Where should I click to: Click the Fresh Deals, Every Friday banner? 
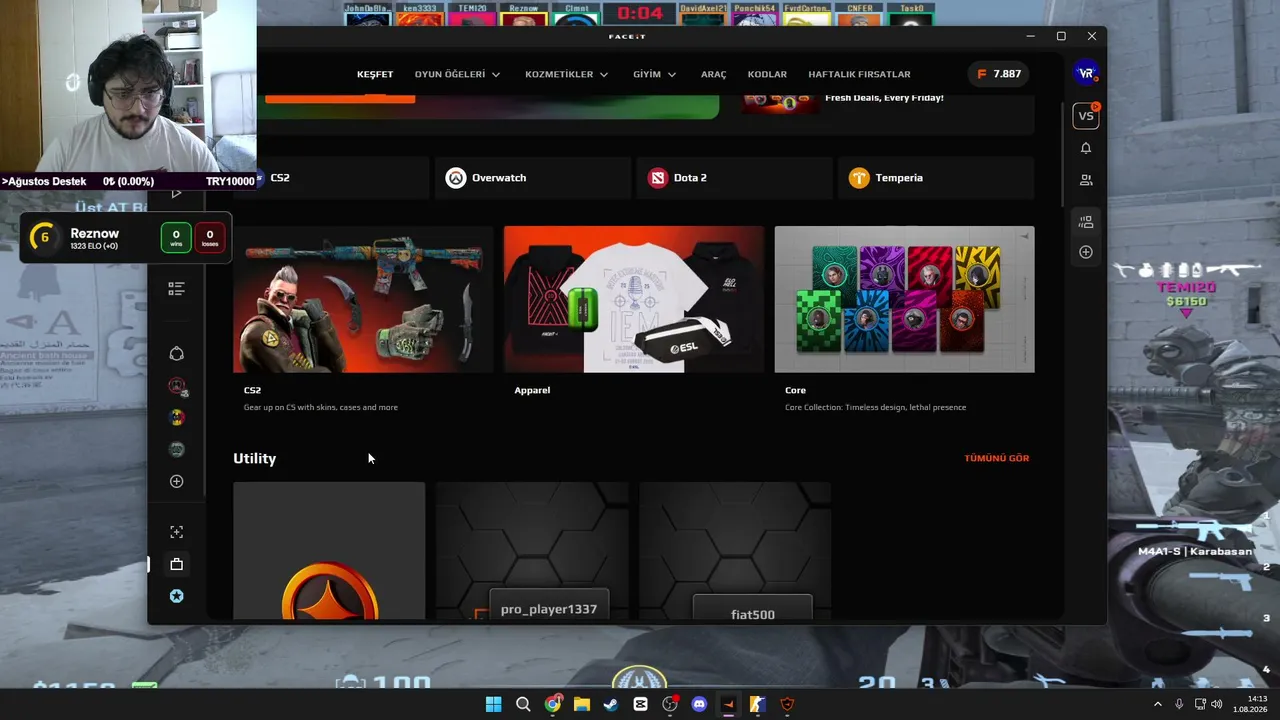(x=884, y=98)
